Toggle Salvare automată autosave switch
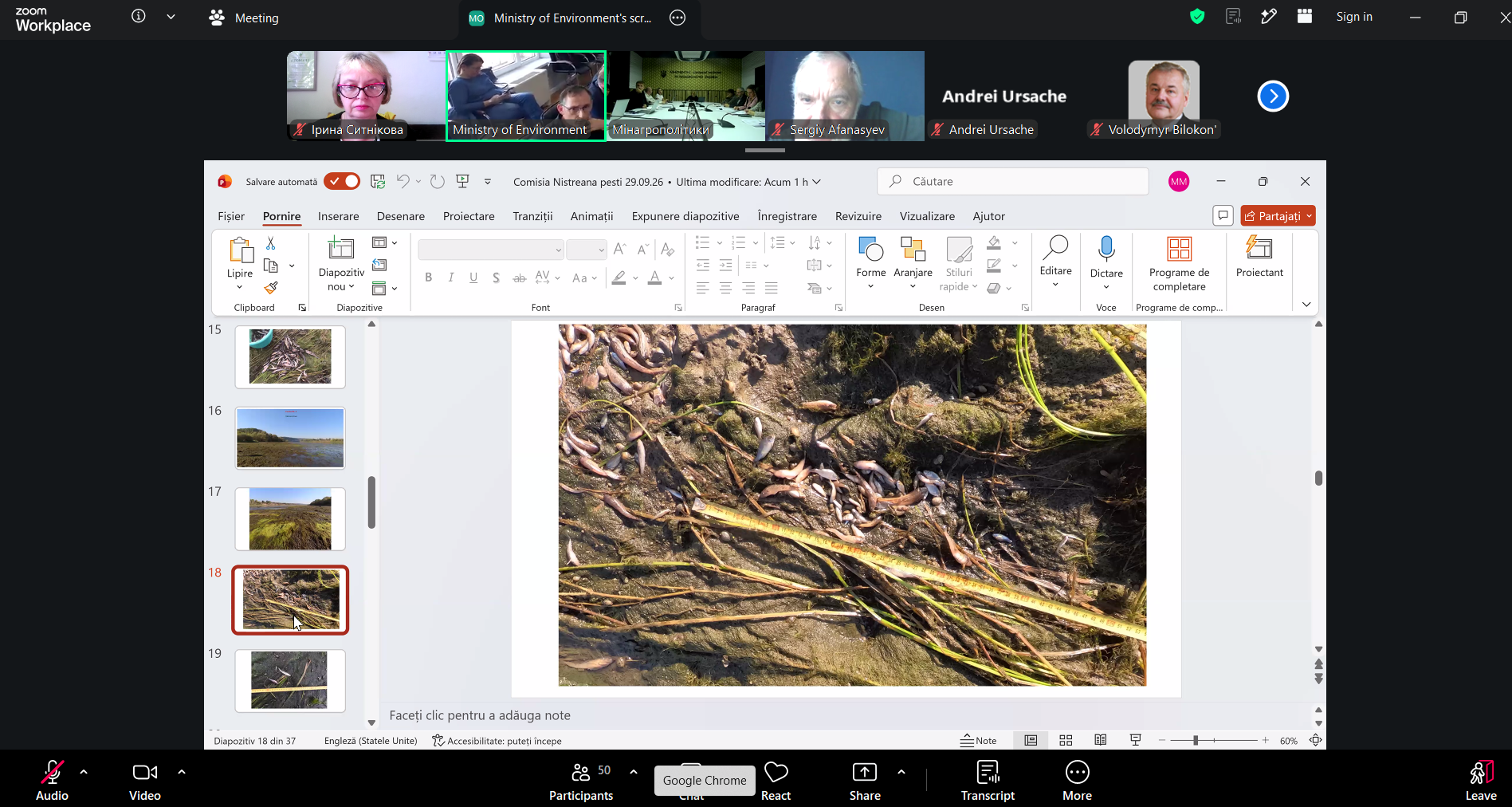Screen dimensions: 1512x807 (x=342, y=182)
